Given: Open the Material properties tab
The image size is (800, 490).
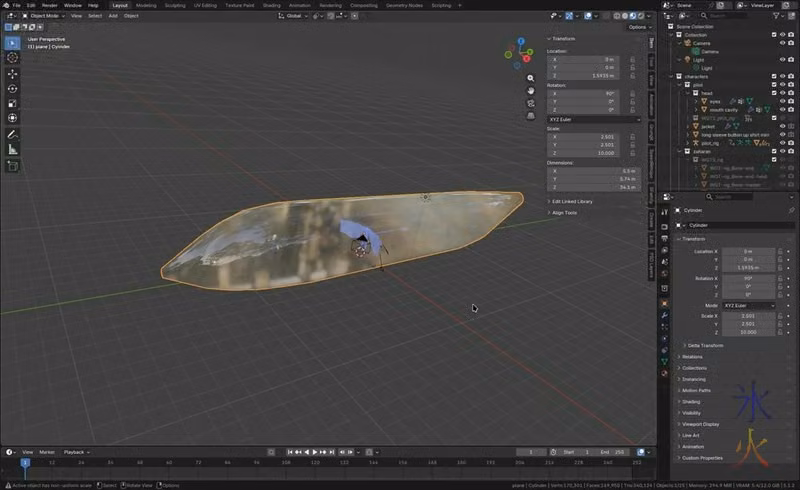Looking at the screenshot, I should point(664,373).
